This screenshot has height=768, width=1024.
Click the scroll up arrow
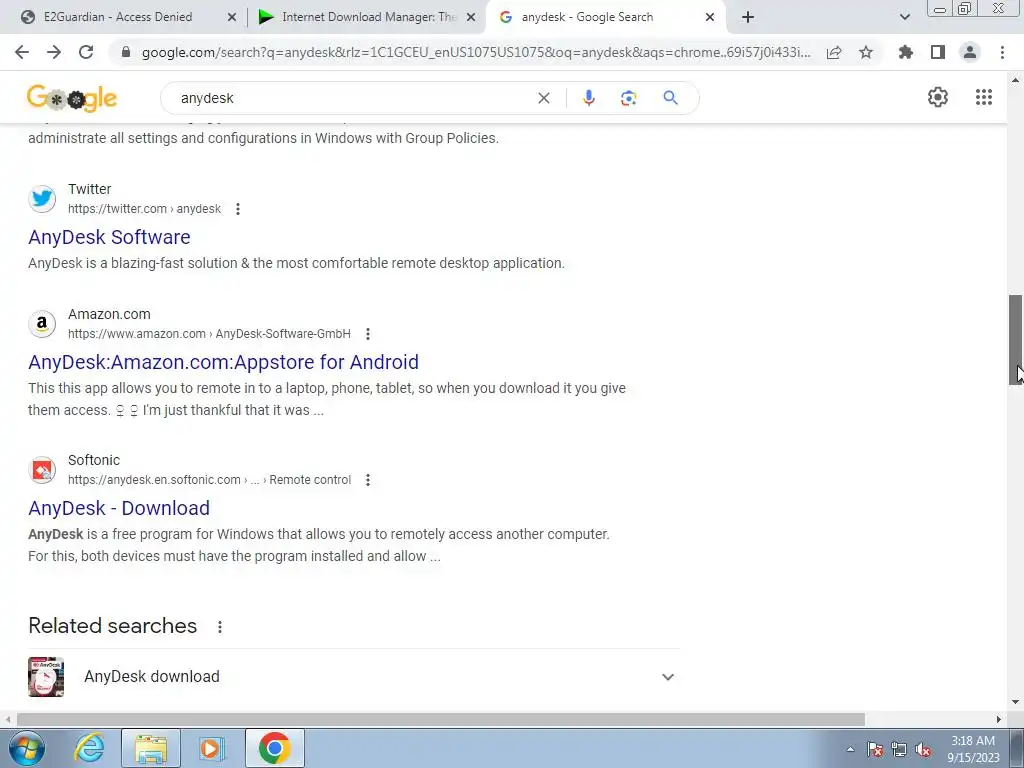point(1015,80)
